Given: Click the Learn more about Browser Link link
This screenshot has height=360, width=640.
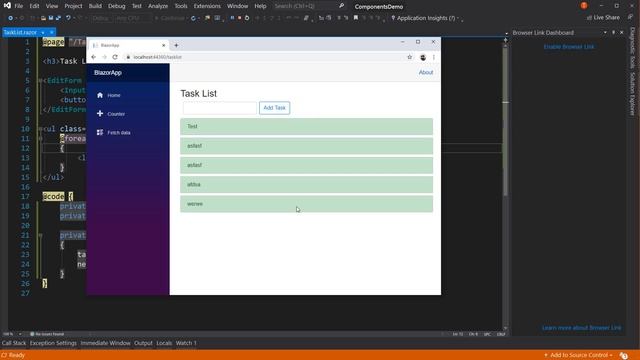Looking at the screenshot, I should pos(582,328).
